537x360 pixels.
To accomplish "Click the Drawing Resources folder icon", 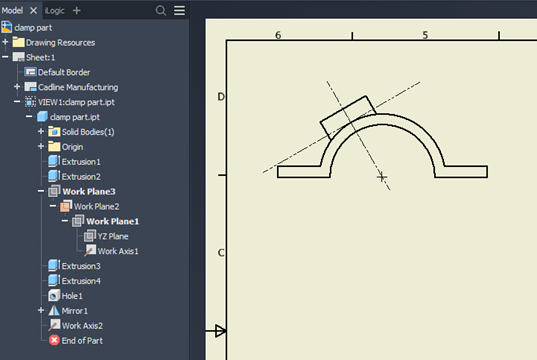I will coord(18,42).
